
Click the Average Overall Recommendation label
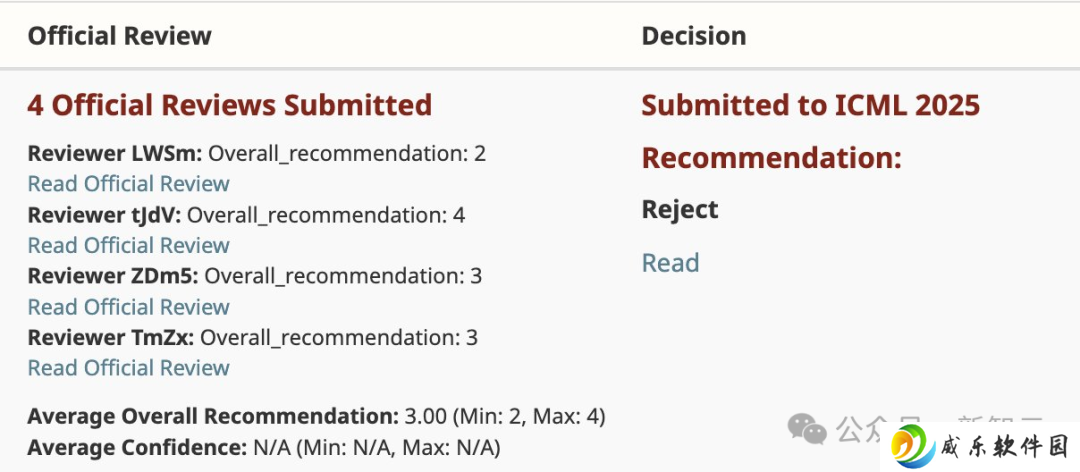point(213,417)
